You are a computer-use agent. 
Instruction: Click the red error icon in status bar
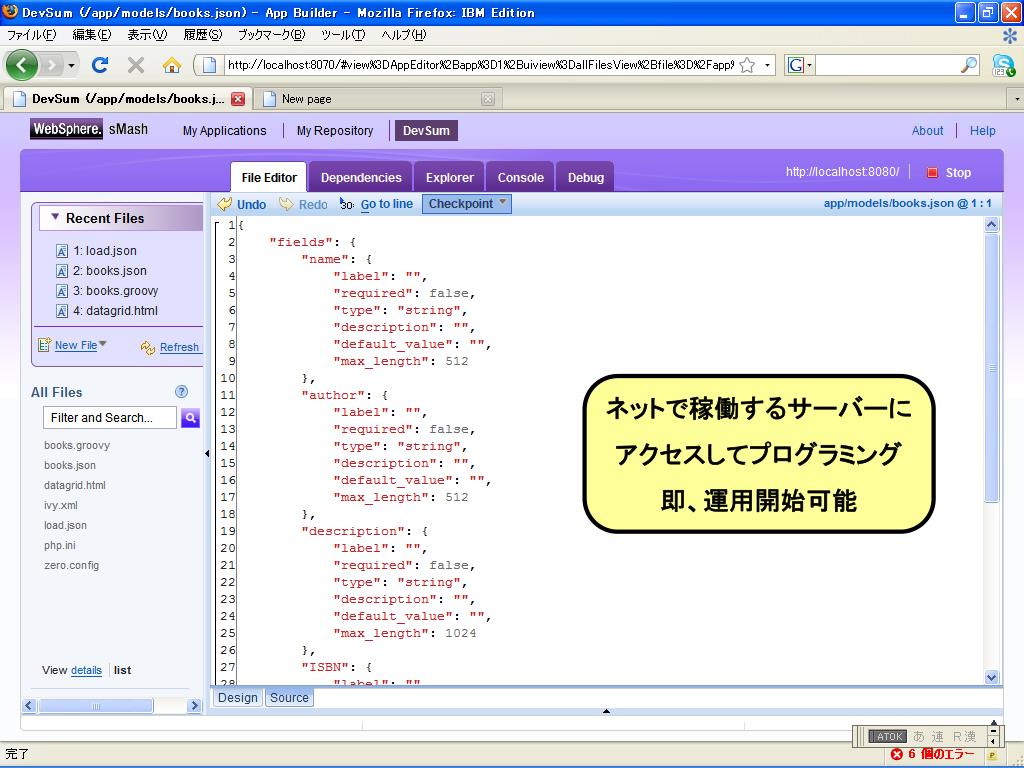point(897,754)
